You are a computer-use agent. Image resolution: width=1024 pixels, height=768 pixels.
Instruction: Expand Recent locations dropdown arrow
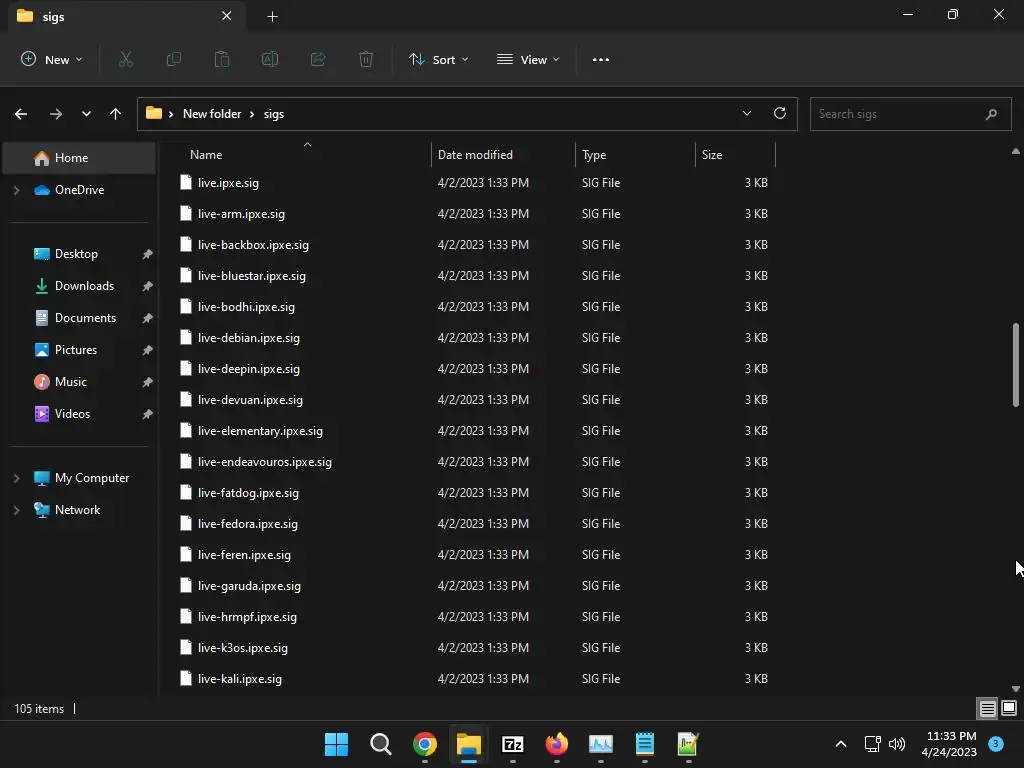coord(86,114)
